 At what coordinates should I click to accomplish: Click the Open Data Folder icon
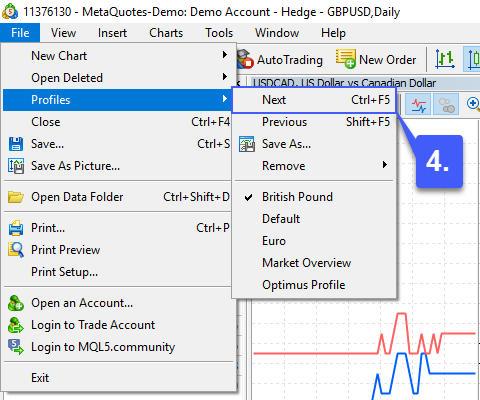[x=16, y=197]
